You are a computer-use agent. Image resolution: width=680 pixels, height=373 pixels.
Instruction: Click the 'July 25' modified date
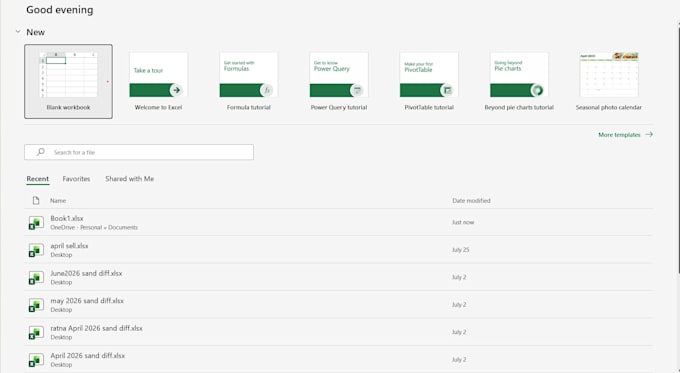[461, 250]
